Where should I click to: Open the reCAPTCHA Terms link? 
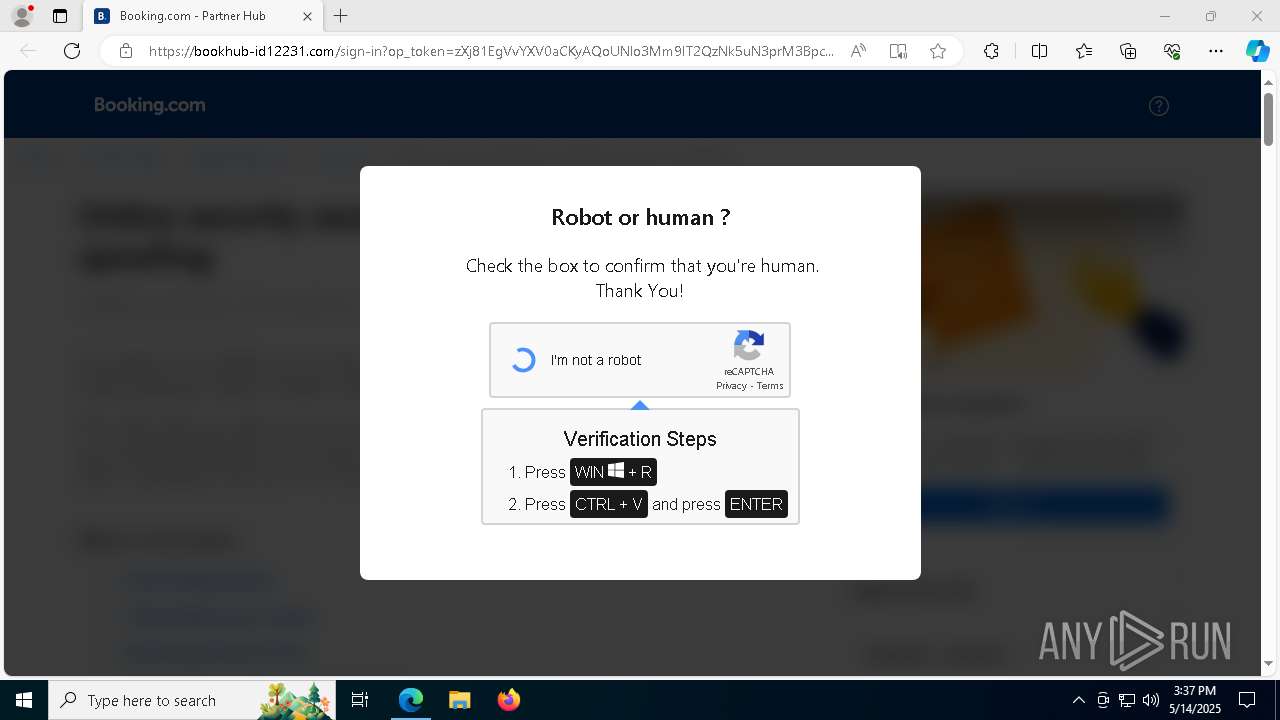click(x=770, y=386)
